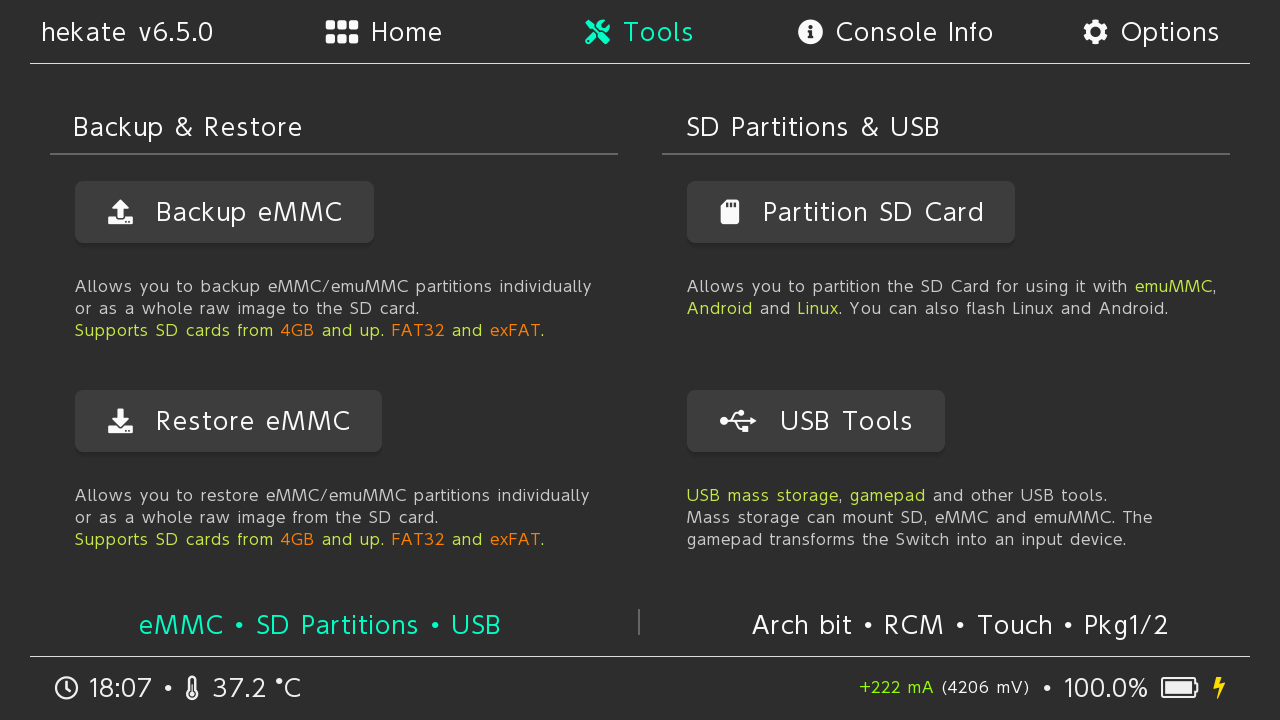
Task: Click the USB mass storage text
Action: point(762,495)
